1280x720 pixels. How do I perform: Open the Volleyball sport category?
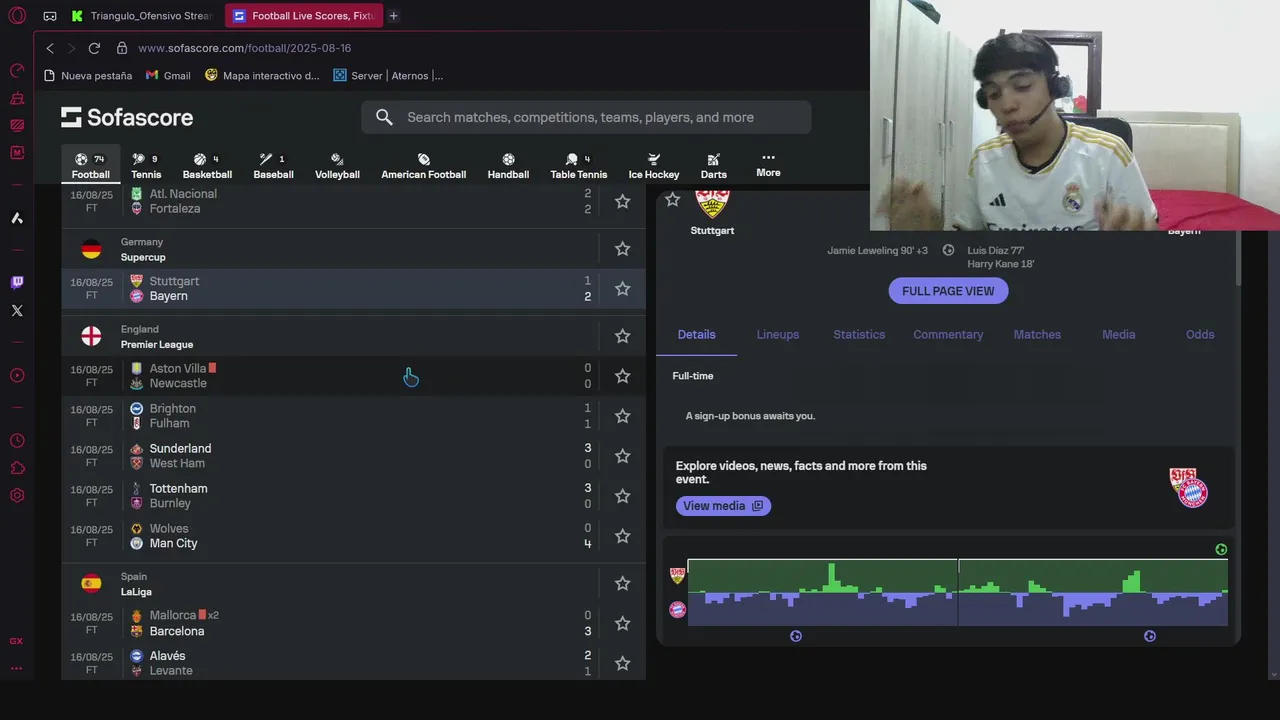[x=337, y=166]
